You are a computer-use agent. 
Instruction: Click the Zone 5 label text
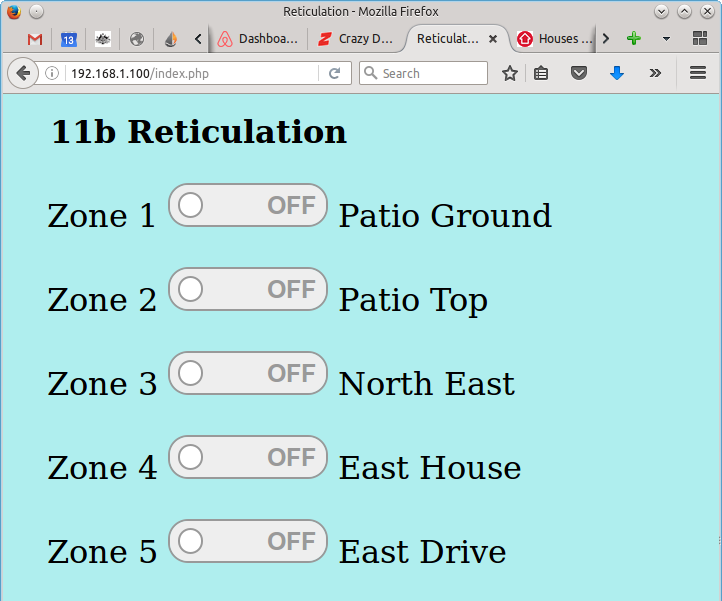pos(102,552)
